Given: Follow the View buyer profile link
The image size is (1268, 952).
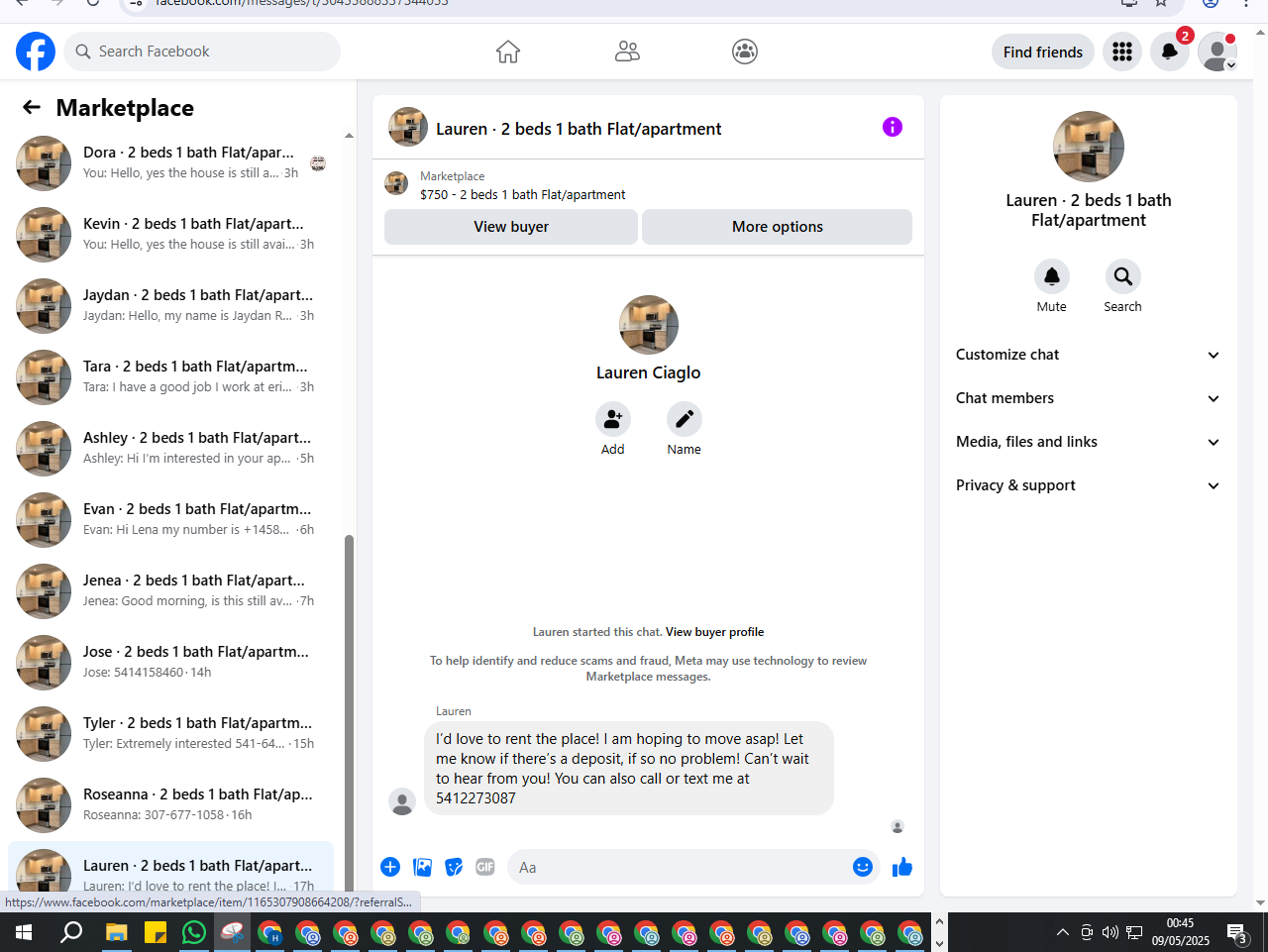Looking at the screenshot, I should click(x=715, y=632).
